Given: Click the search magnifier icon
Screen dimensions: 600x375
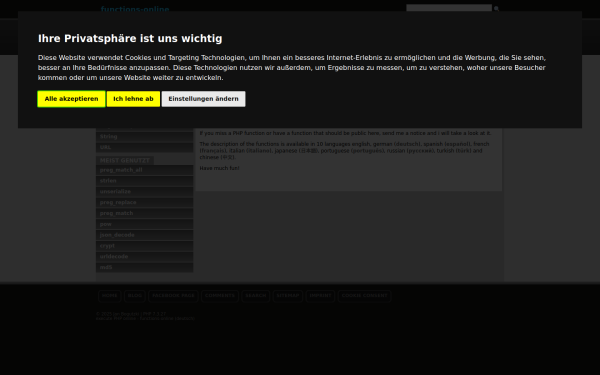Looking at the screenshot, I should pyautogui.click(x=496, y=8).
